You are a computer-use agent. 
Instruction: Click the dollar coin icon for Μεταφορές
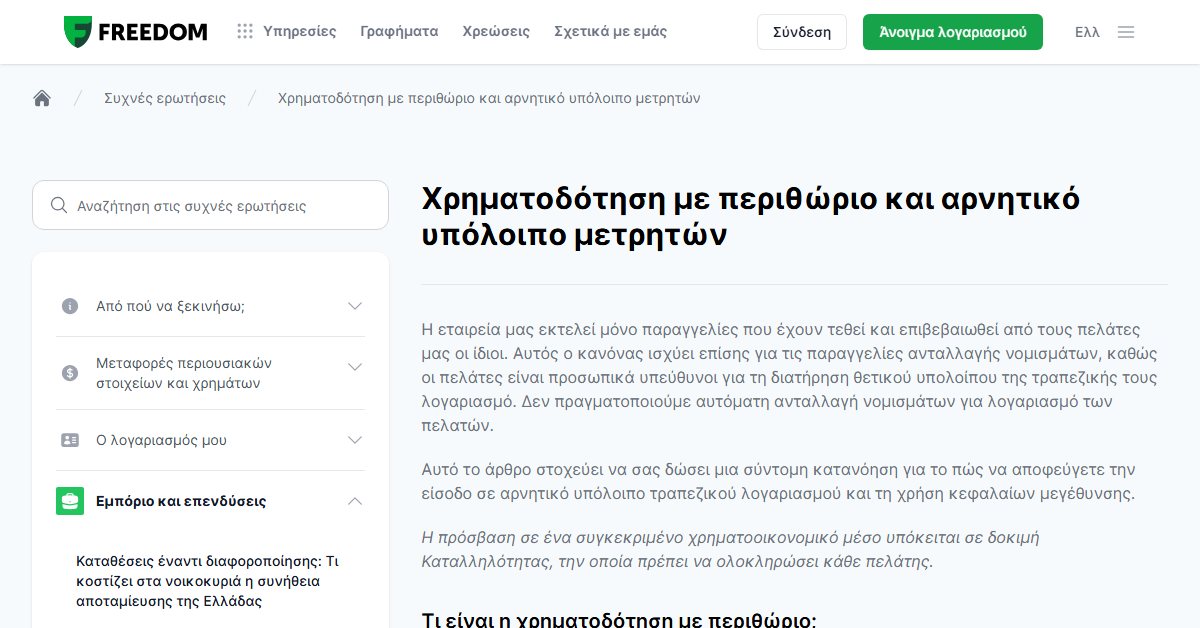pos(70,373)
